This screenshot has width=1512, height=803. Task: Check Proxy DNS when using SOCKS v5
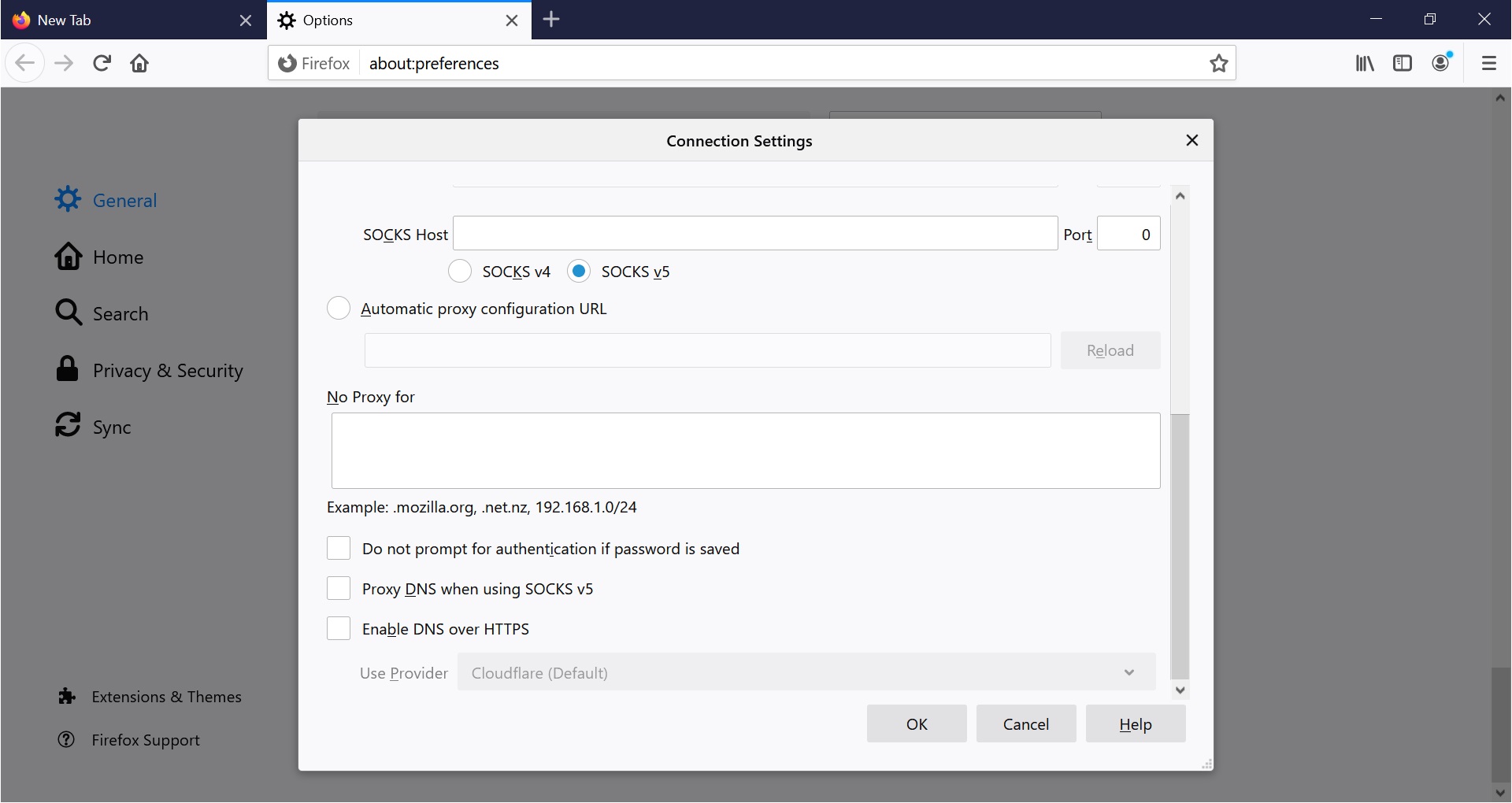pos(339,588)
